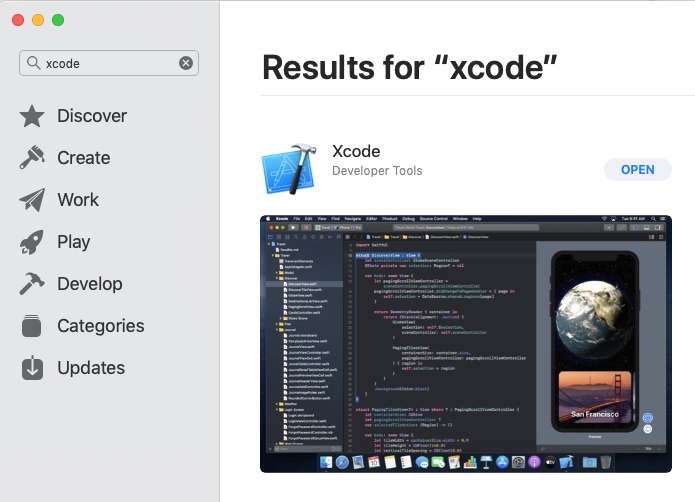The width and height of the screenshot is (695, 502).
Task: Click the Xcode app icon
Action: pos(289,169)
